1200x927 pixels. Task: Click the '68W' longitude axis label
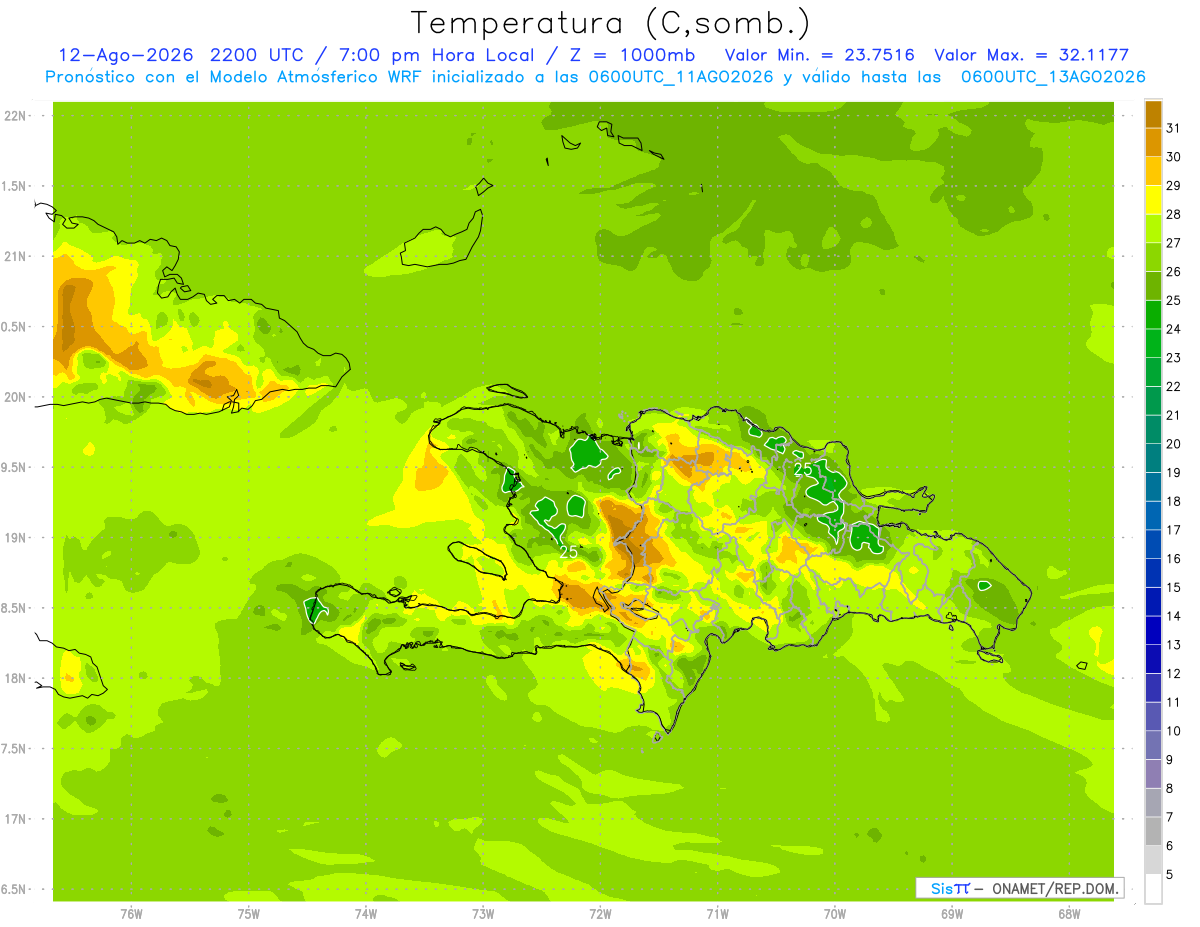click(1069, 913)
